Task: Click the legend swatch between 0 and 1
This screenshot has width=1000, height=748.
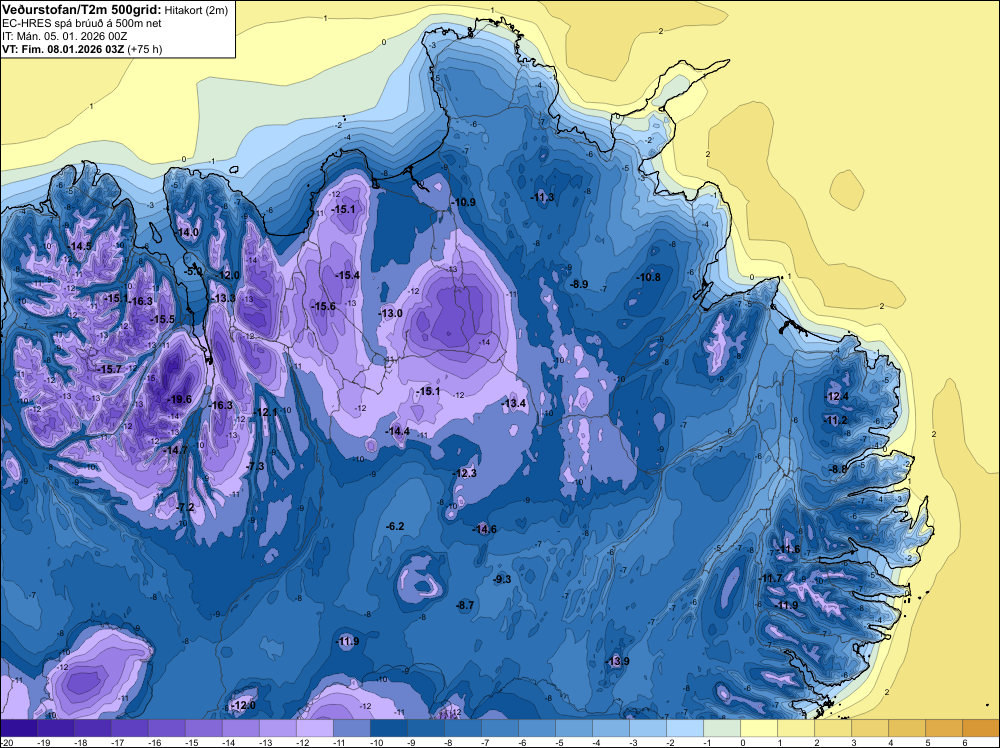Action: pyautogui.click(x=759, y=728)
